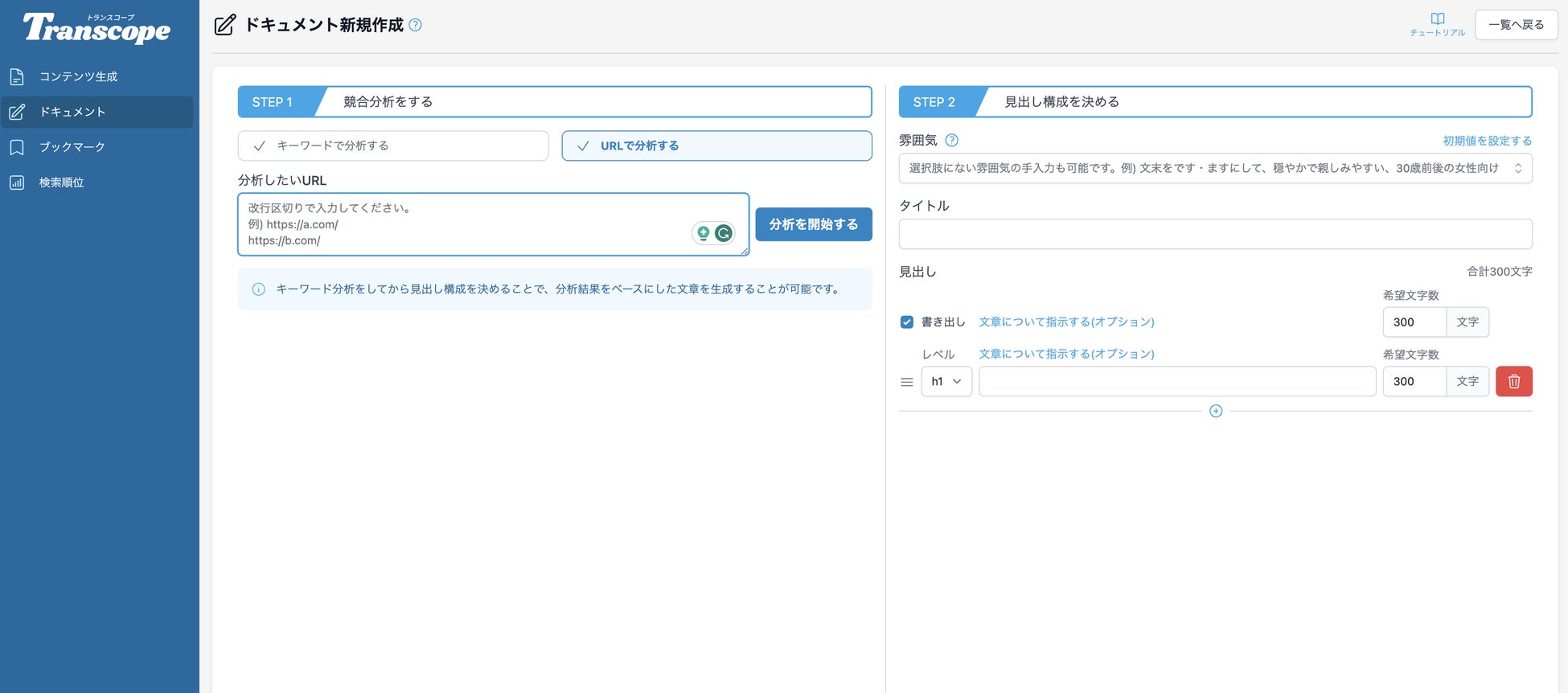
Task: Click the help icon next to 雰囲気
Action: point(951,141)
